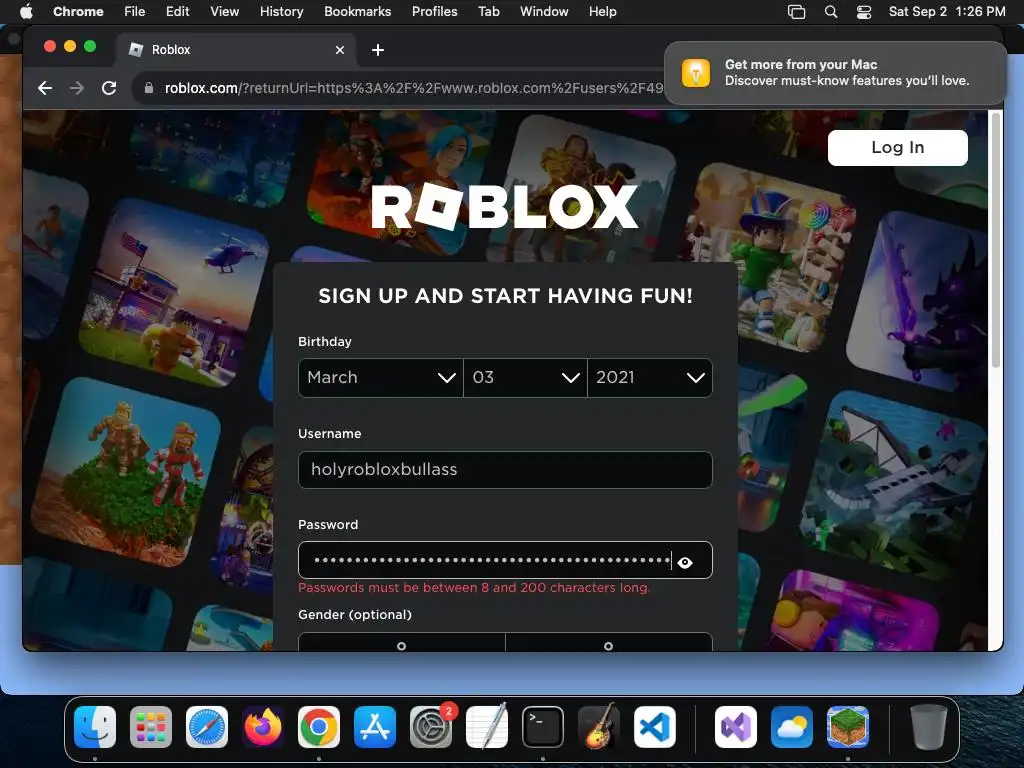The width and height of the screenshot is (1024, 768).
Task: Click the Chrome icon in the dock
Action: [319, 727]
